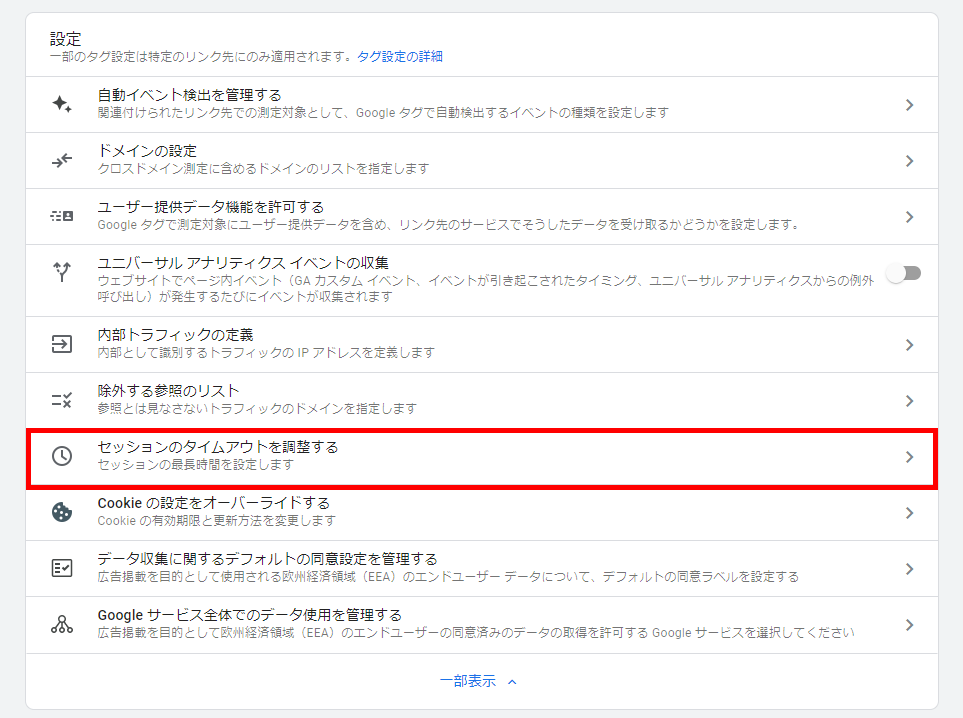Open chevron for ユーザー提供データ機能を許可する
The height and width of the screenshot is (718, 963).
(910, 217)
